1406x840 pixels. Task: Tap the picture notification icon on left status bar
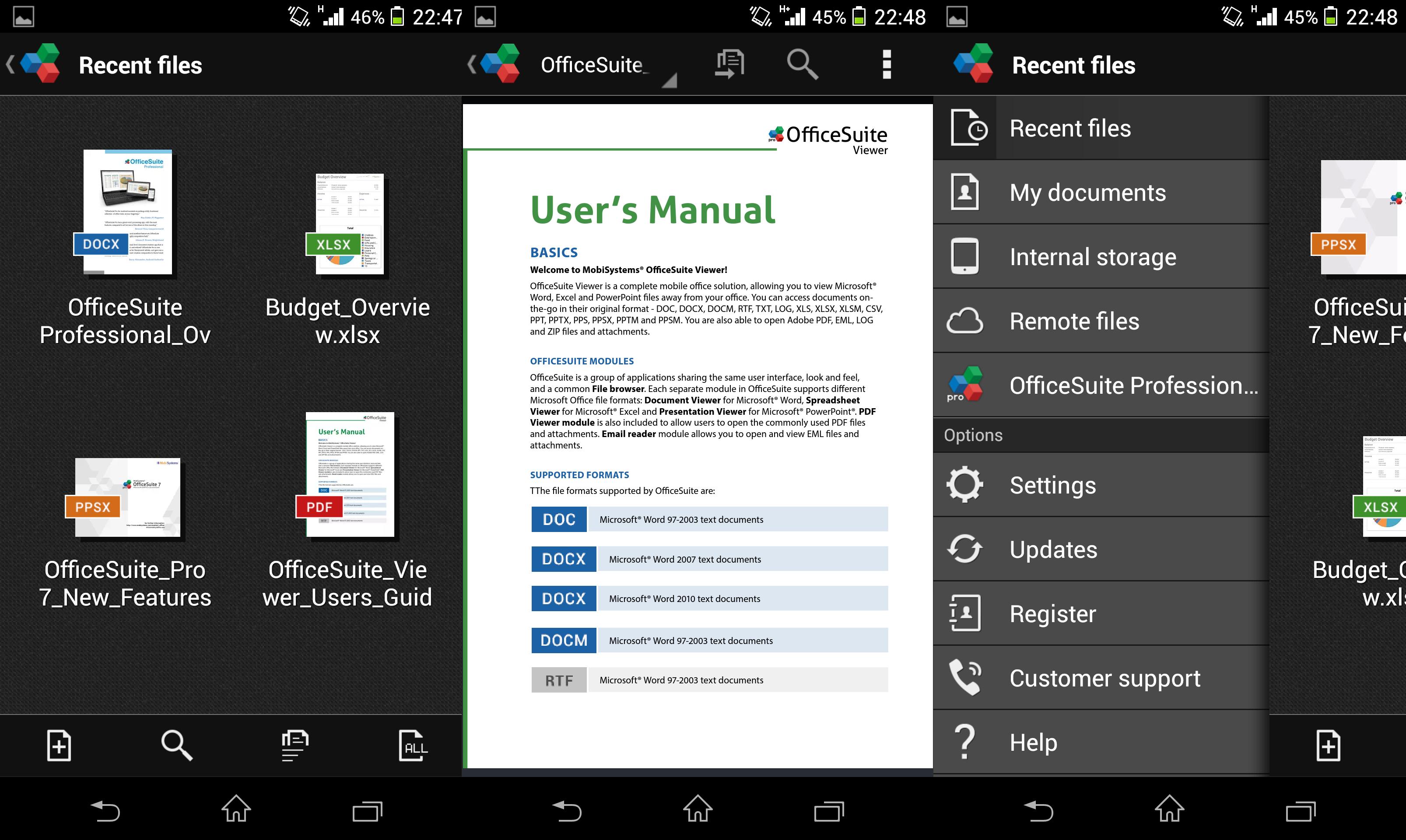(24, 17)
